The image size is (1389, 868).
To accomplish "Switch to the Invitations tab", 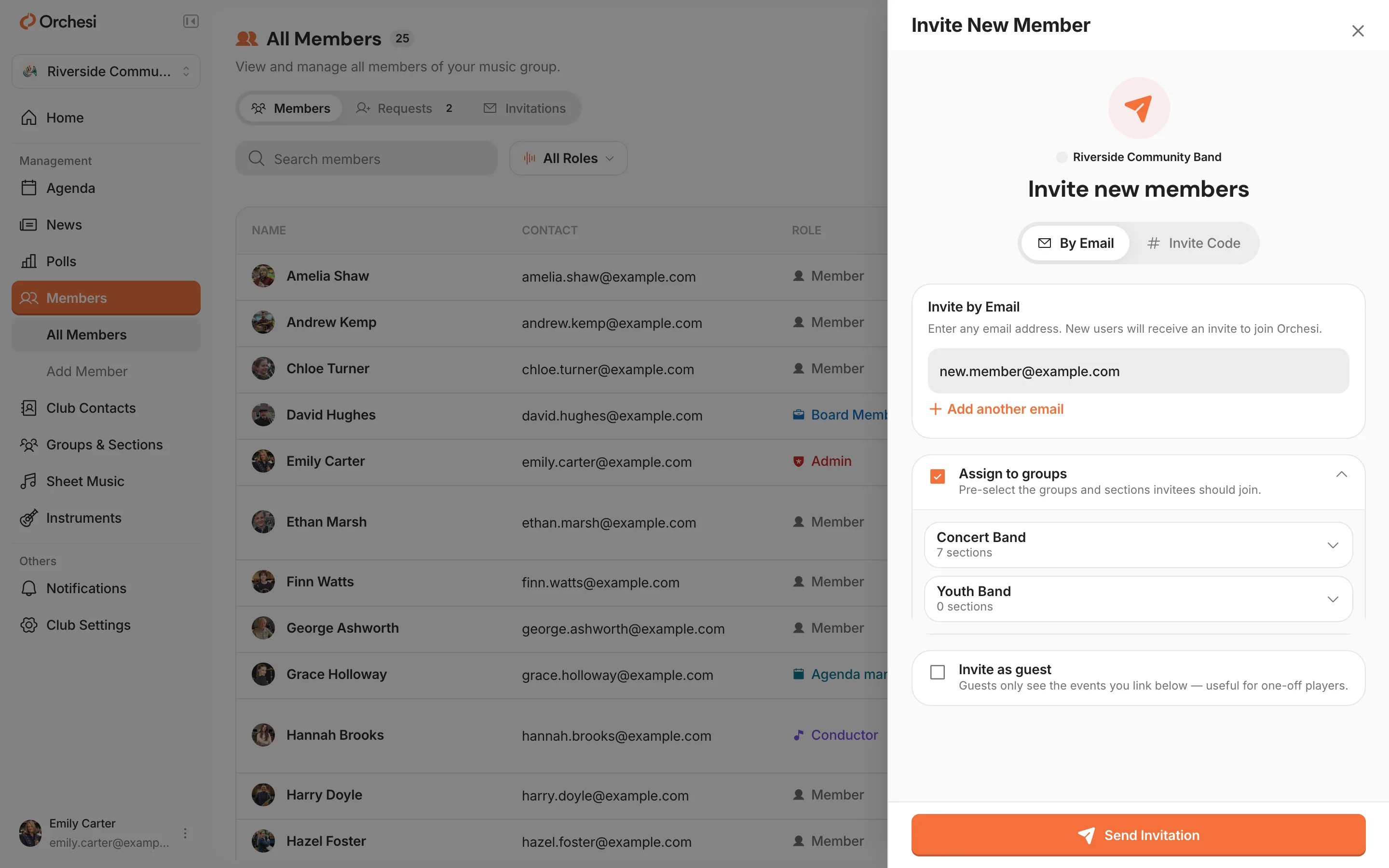I will pos(525,108).
